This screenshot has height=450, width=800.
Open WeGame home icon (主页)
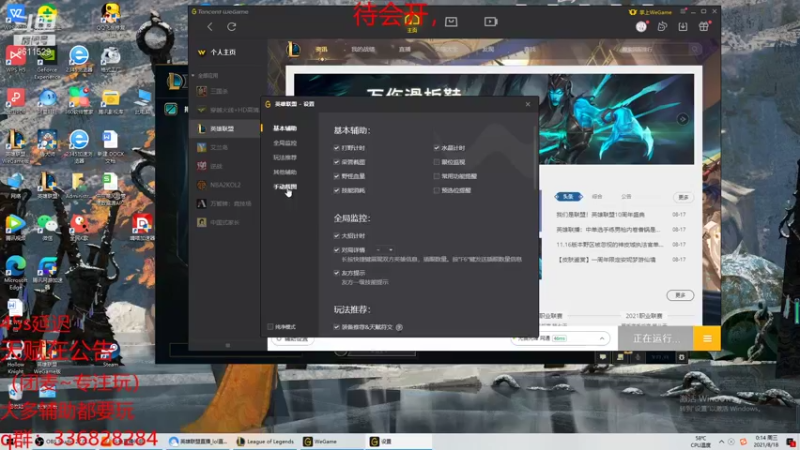[x=412, y=22]
